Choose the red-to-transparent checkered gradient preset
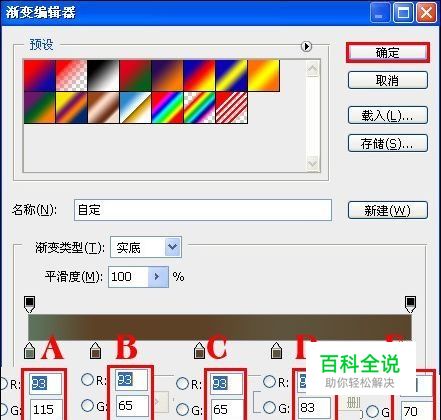This screenshot has height=420, width=441. click(x=72, y=76)
